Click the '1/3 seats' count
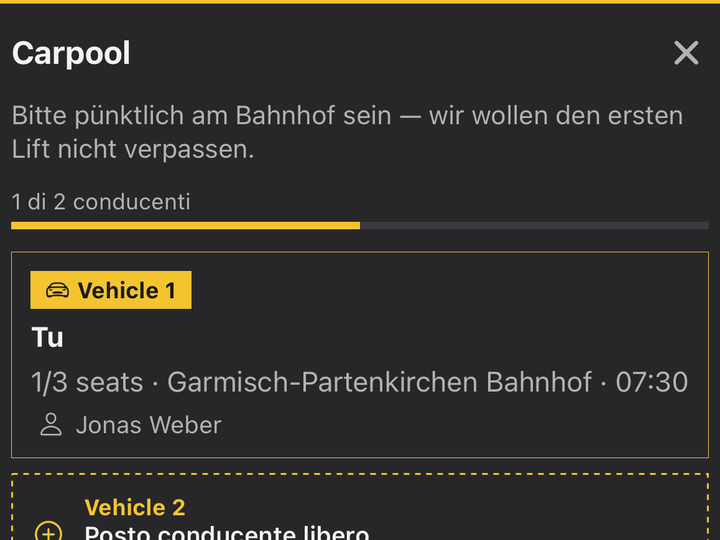720x540 pixels. 87,382
